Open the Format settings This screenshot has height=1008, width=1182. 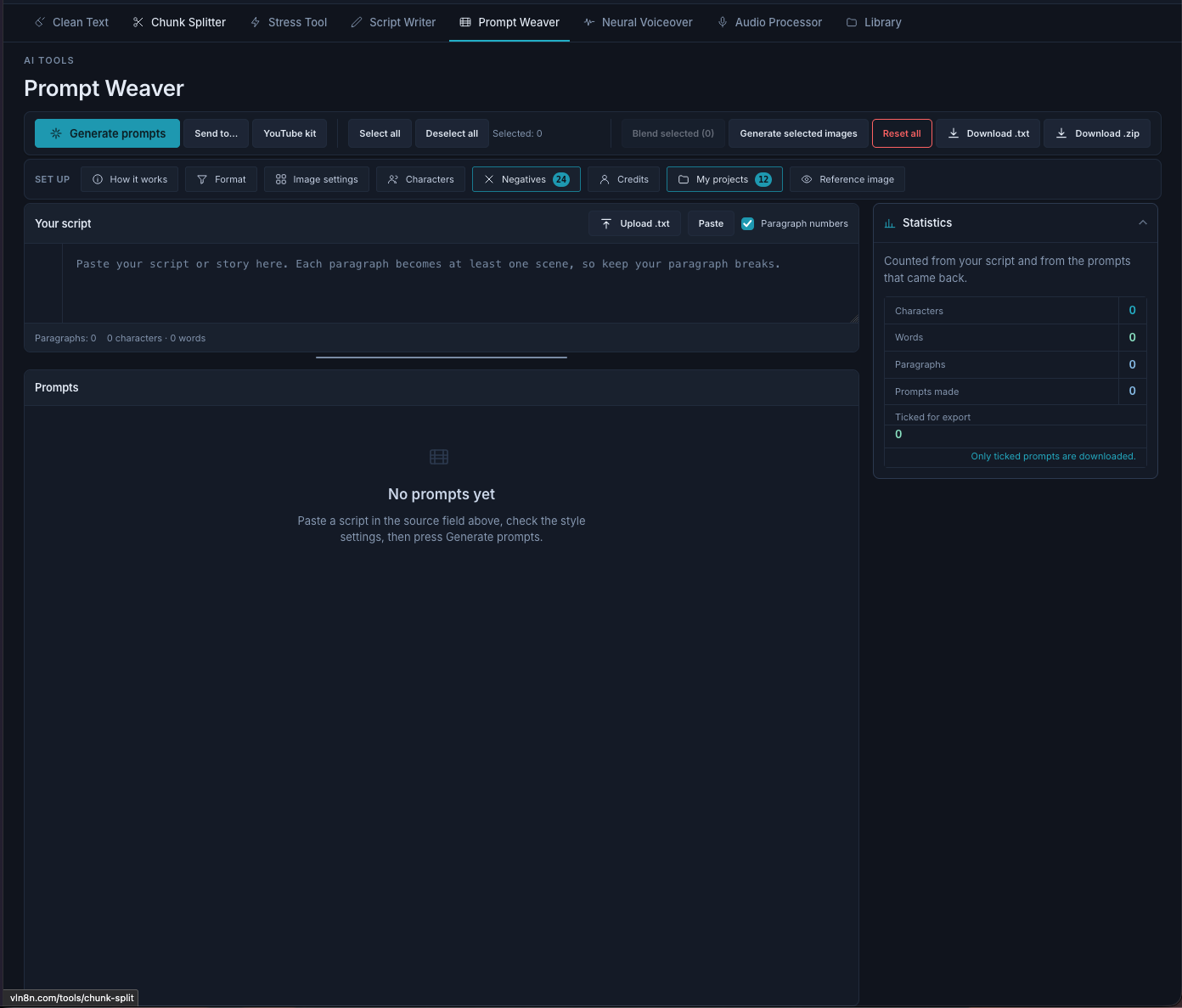click(x=221, y=179)
